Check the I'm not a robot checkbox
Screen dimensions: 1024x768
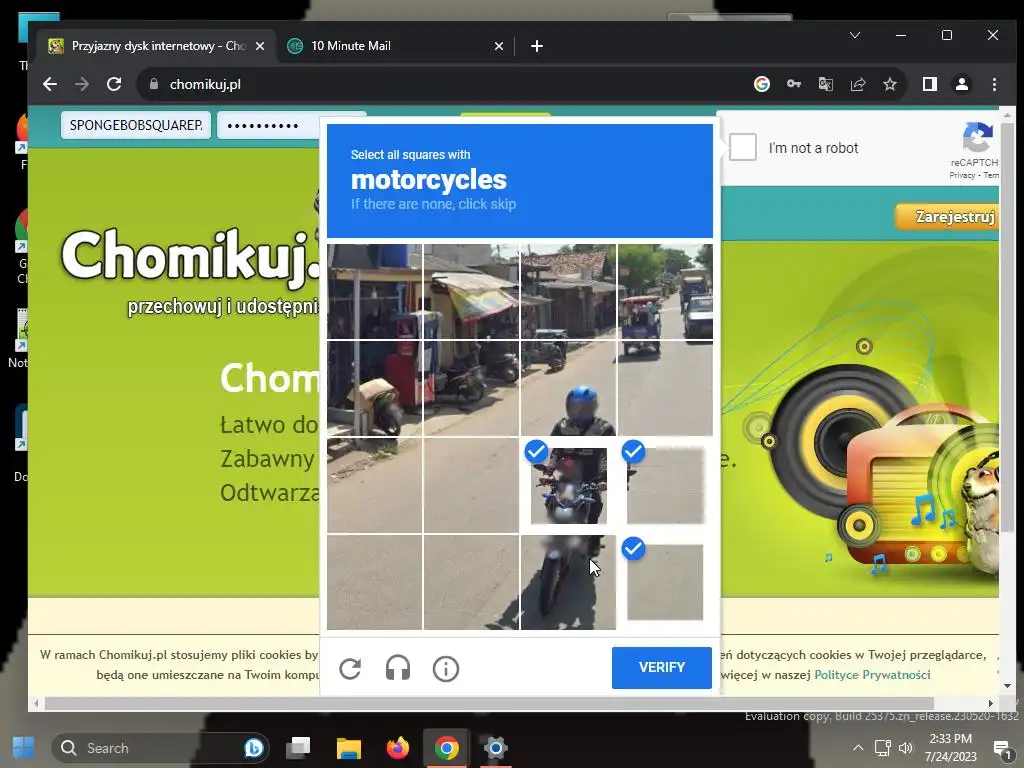tap(743, 147)
